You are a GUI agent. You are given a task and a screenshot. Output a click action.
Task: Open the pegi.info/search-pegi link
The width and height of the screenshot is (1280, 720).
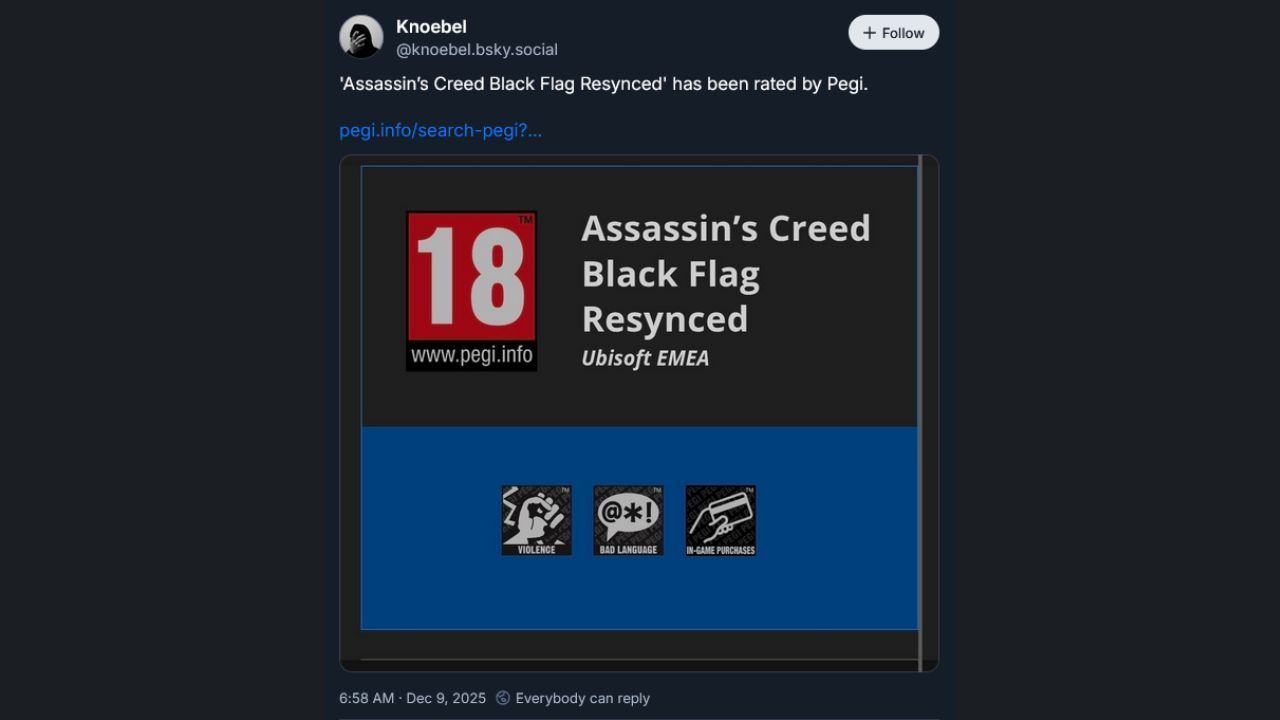(x=440, y=130)
